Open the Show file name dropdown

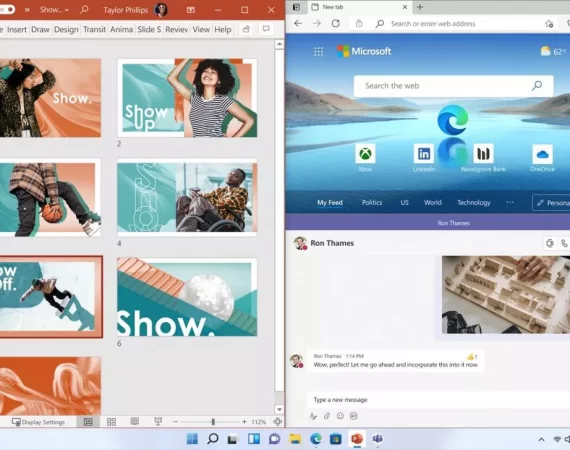[x=54, y=10]
